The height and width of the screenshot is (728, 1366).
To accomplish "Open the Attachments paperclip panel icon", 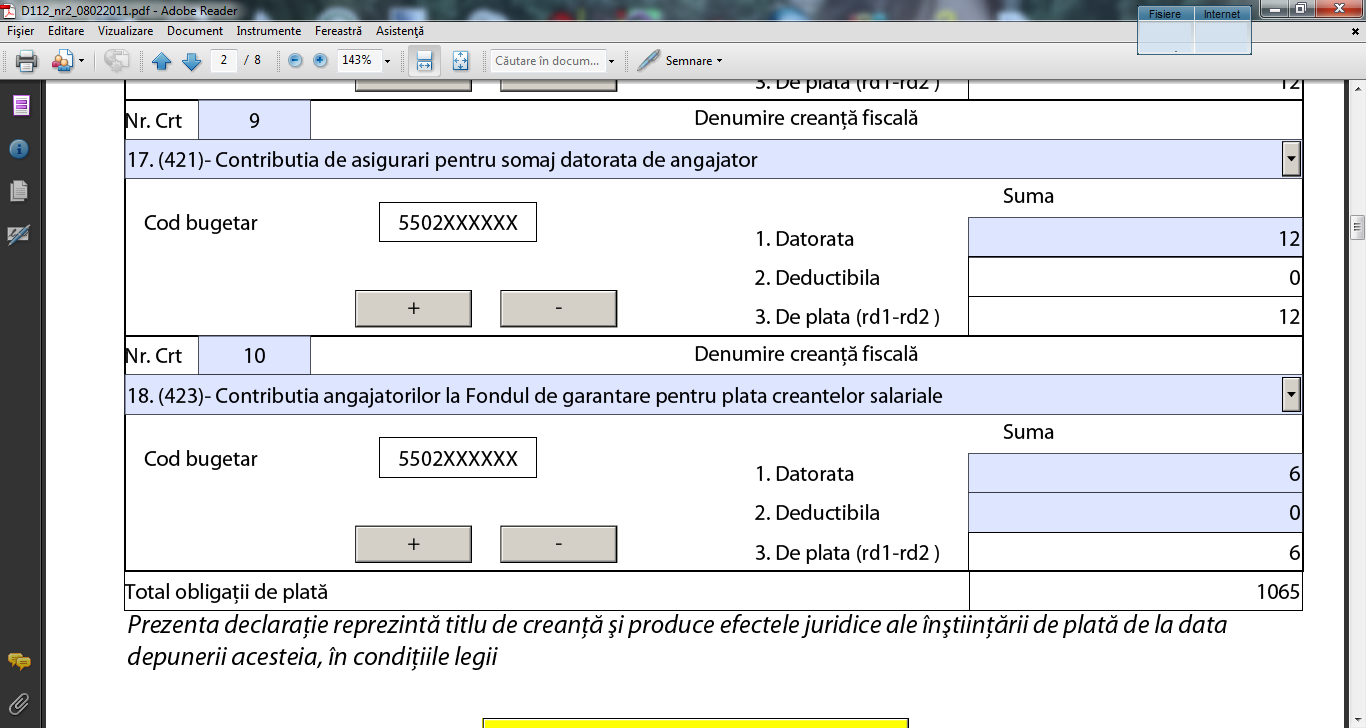I will (x=19, y=703).
